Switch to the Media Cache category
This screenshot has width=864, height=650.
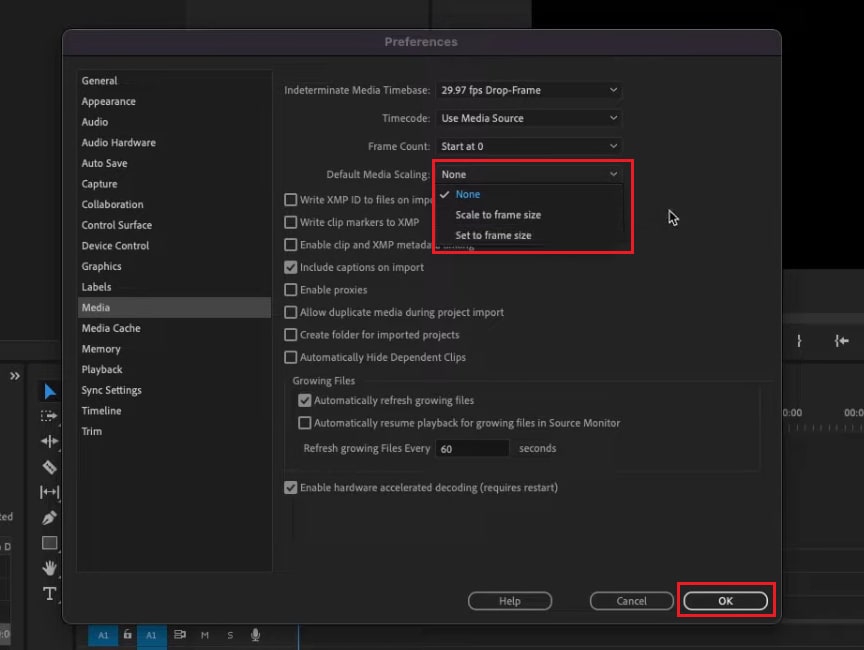111,328
